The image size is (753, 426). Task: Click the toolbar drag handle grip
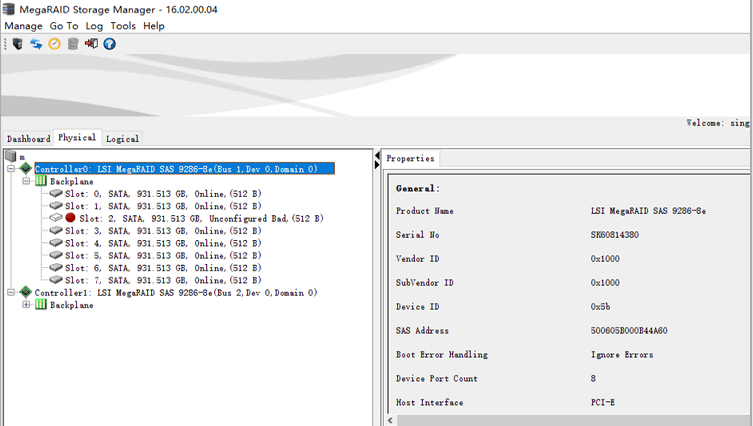(x=5, y=44)
